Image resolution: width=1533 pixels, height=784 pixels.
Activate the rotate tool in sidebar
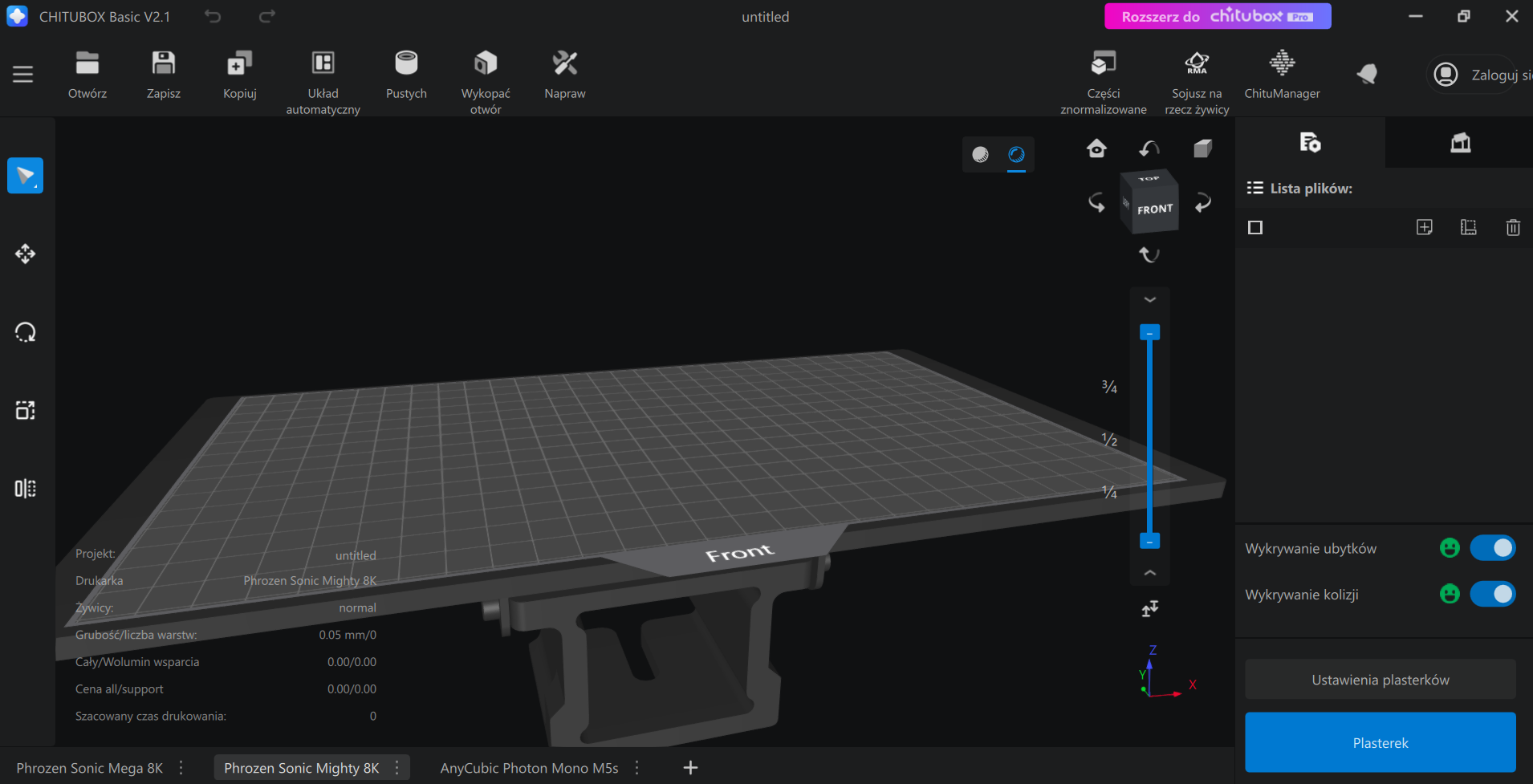[x=26, y=332]
